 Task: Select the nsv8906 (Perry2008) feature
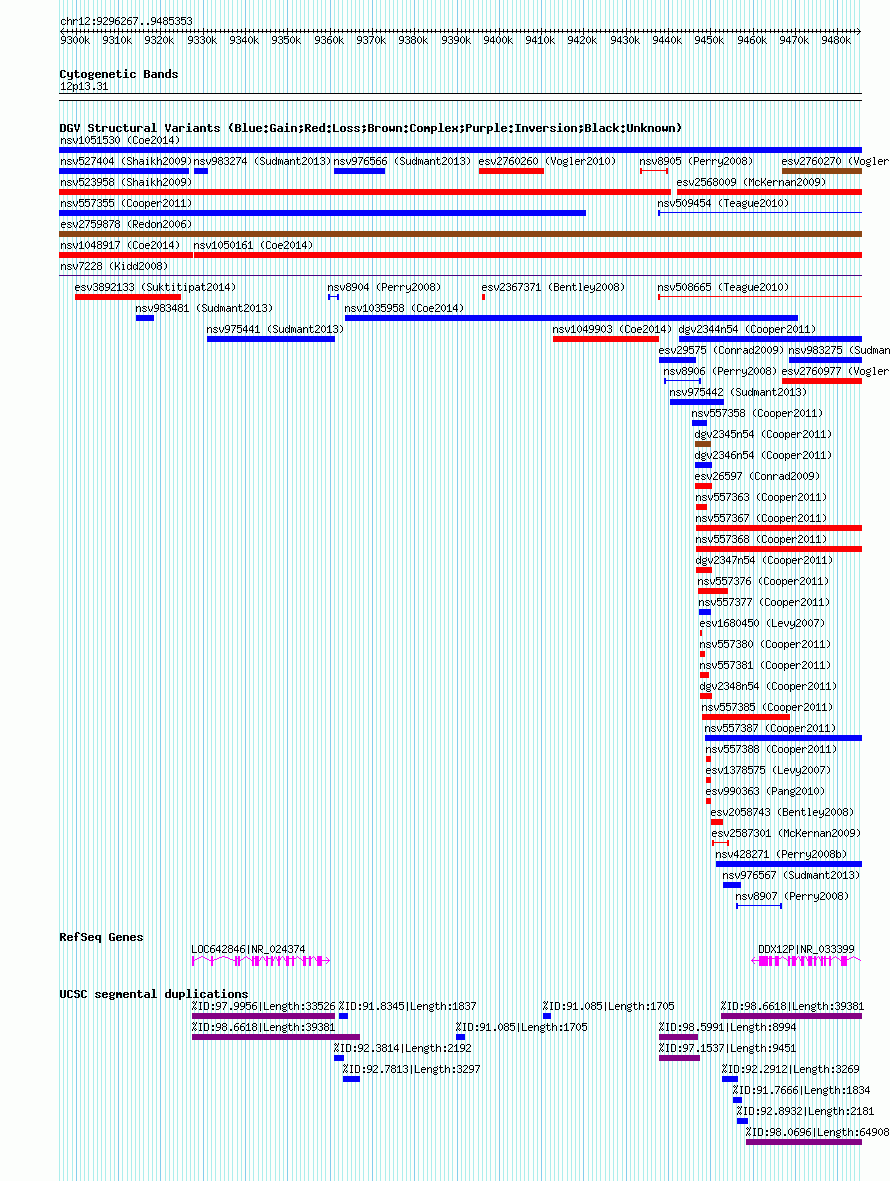pyautogui.click(x=682, y=382)
